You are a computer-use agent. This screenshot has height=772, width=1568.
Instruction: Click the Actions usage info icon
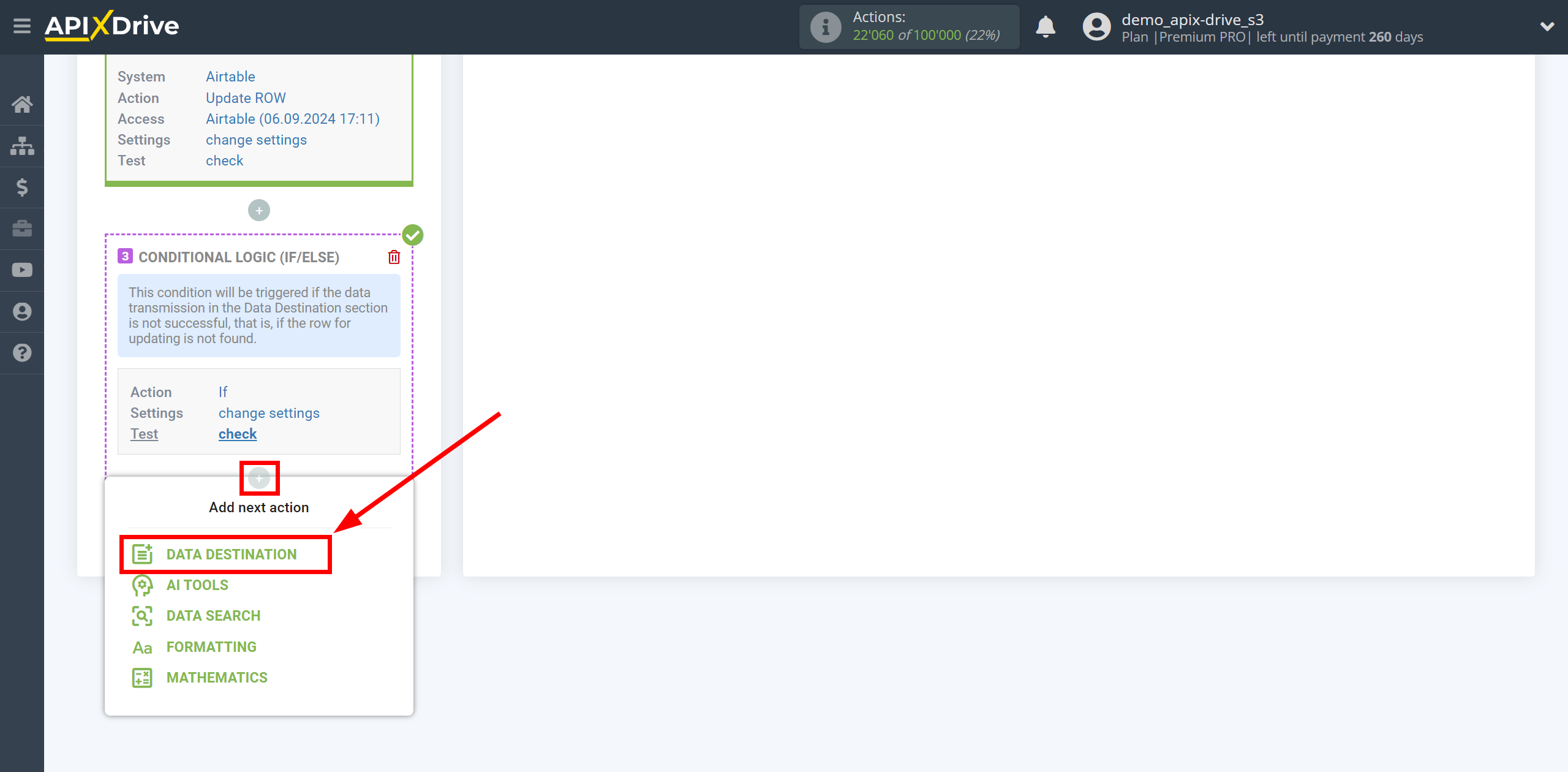tap(825, 26)
